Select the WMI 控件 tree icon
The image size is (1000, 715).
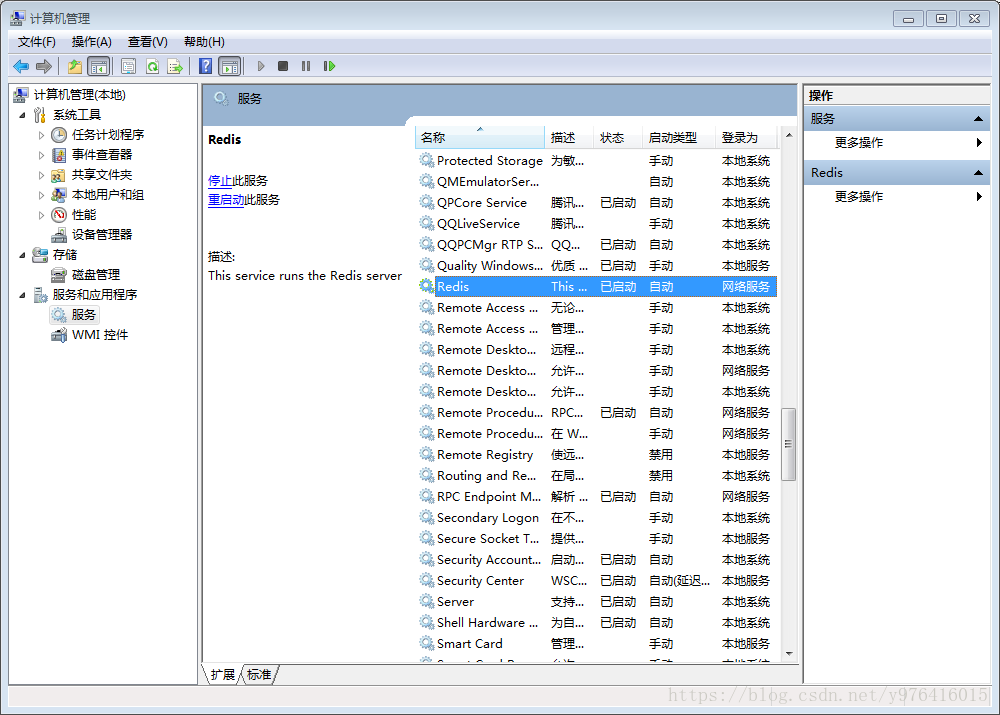point(59,335)
